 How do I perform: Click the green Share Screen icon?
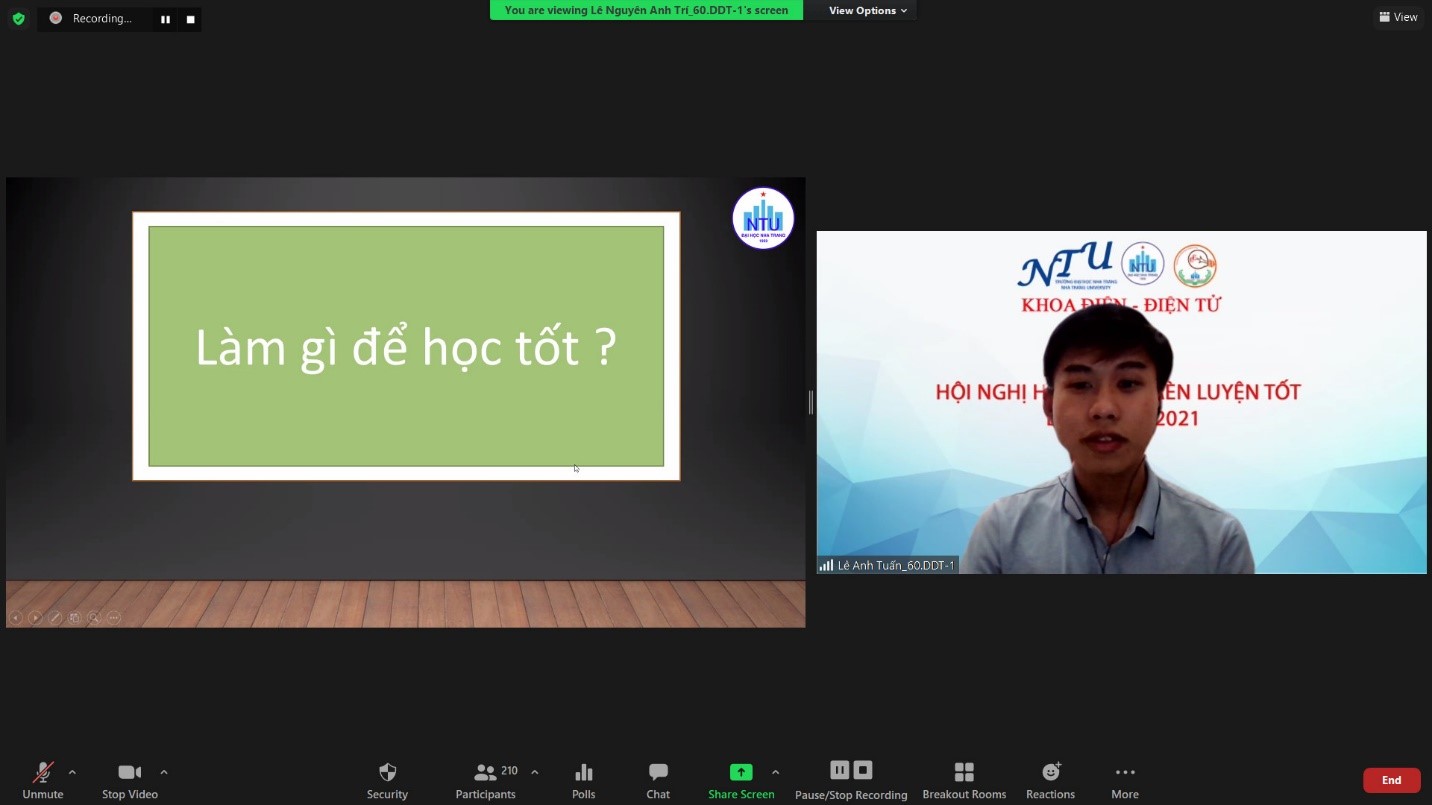pos(741,772)
